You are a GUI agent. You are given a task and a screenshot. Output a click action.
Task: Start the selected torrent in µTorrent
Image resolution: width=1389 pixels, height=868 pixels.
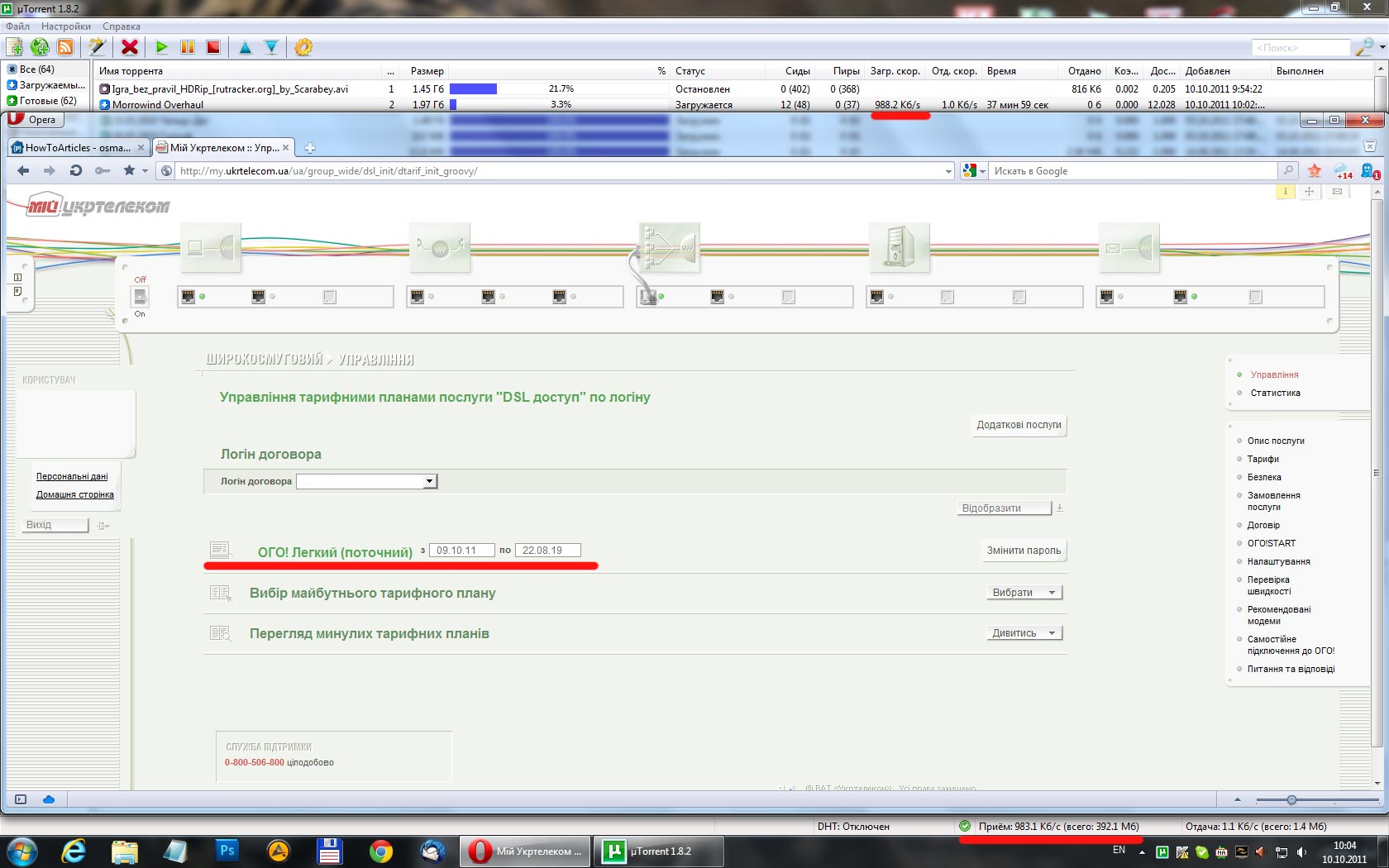pos(162,47)
